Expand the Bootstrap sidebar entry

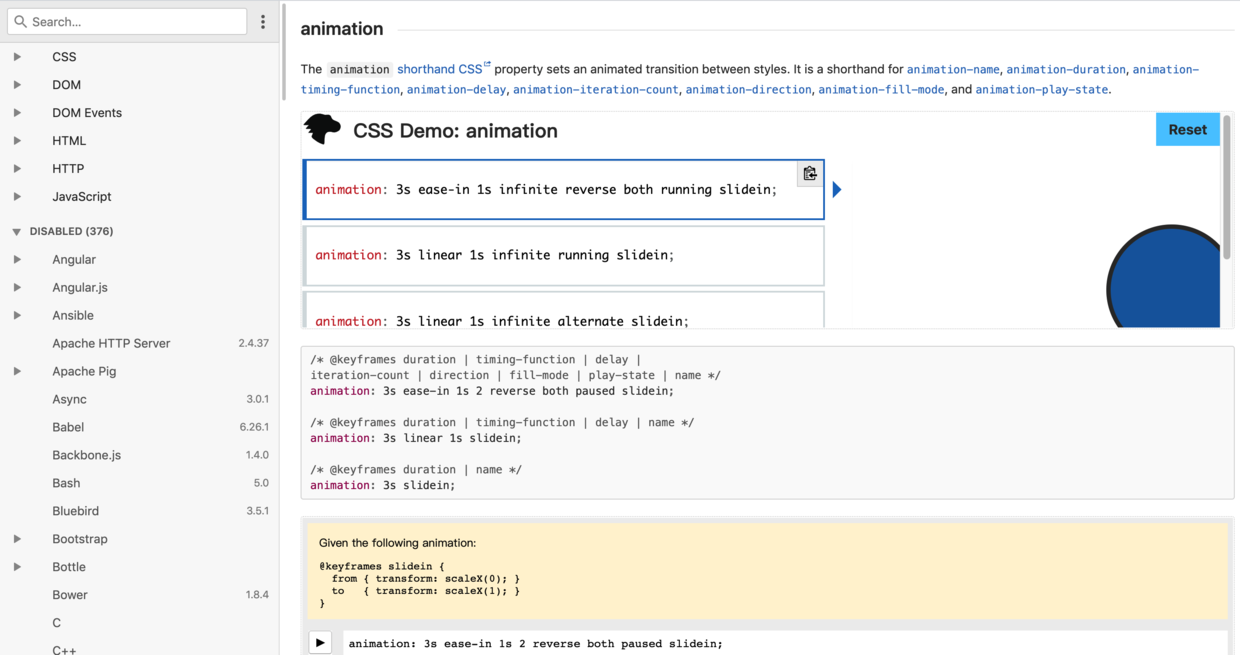point(17,538)
